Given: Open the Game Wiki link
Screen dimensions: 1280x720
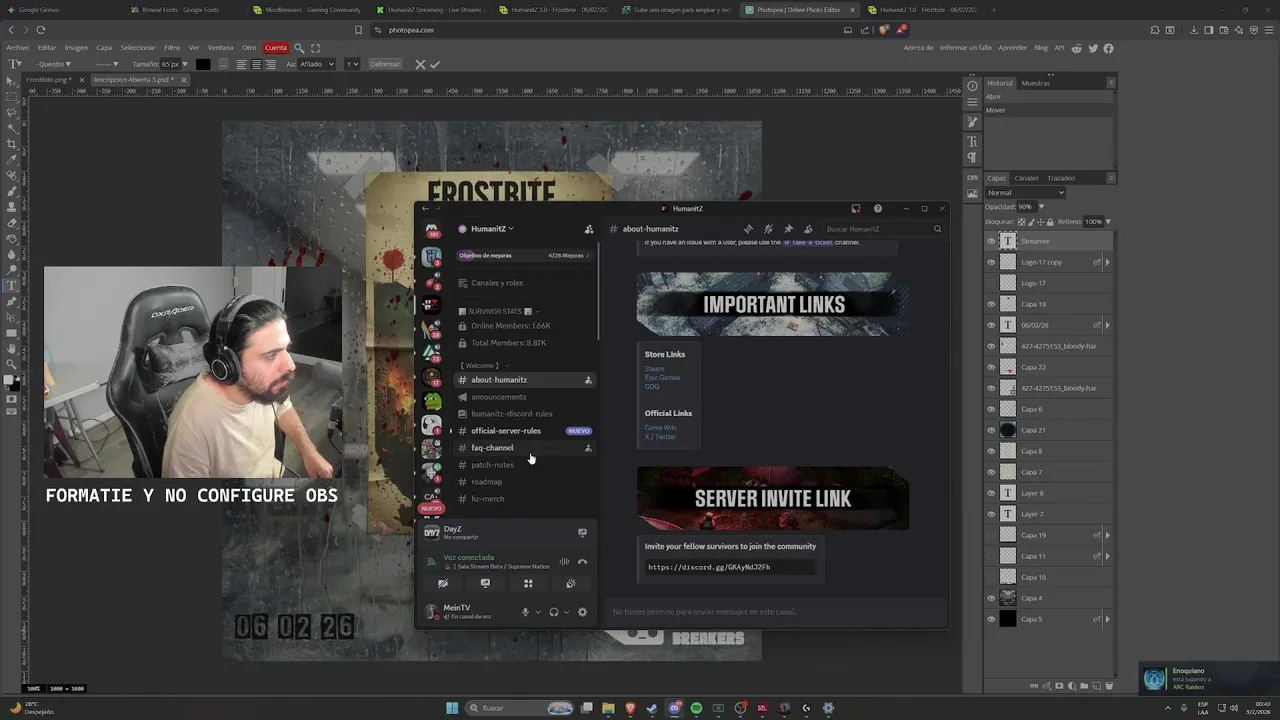Looking at the screenshot, I should tap(660, 428).
